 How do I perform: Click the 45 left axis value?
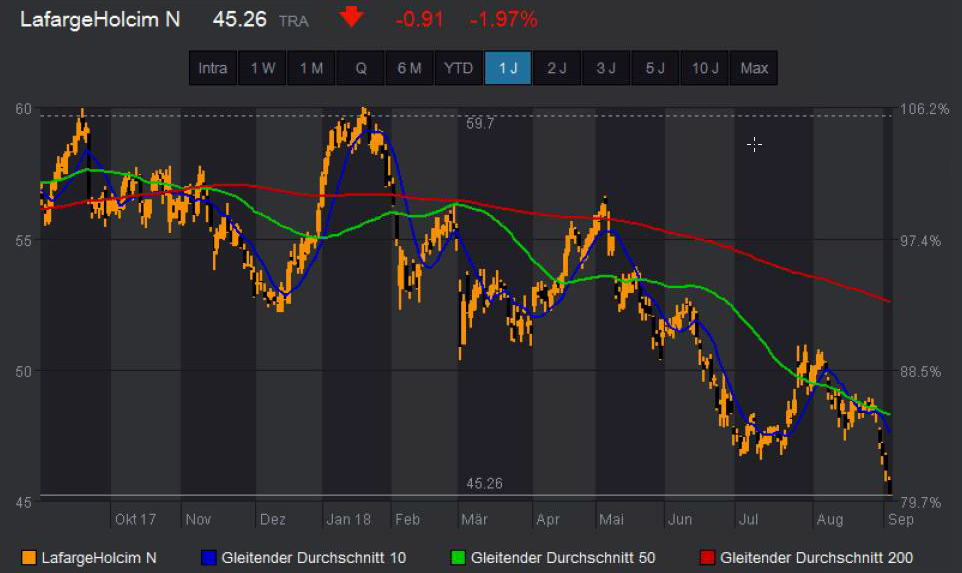[x=23, y=503]
